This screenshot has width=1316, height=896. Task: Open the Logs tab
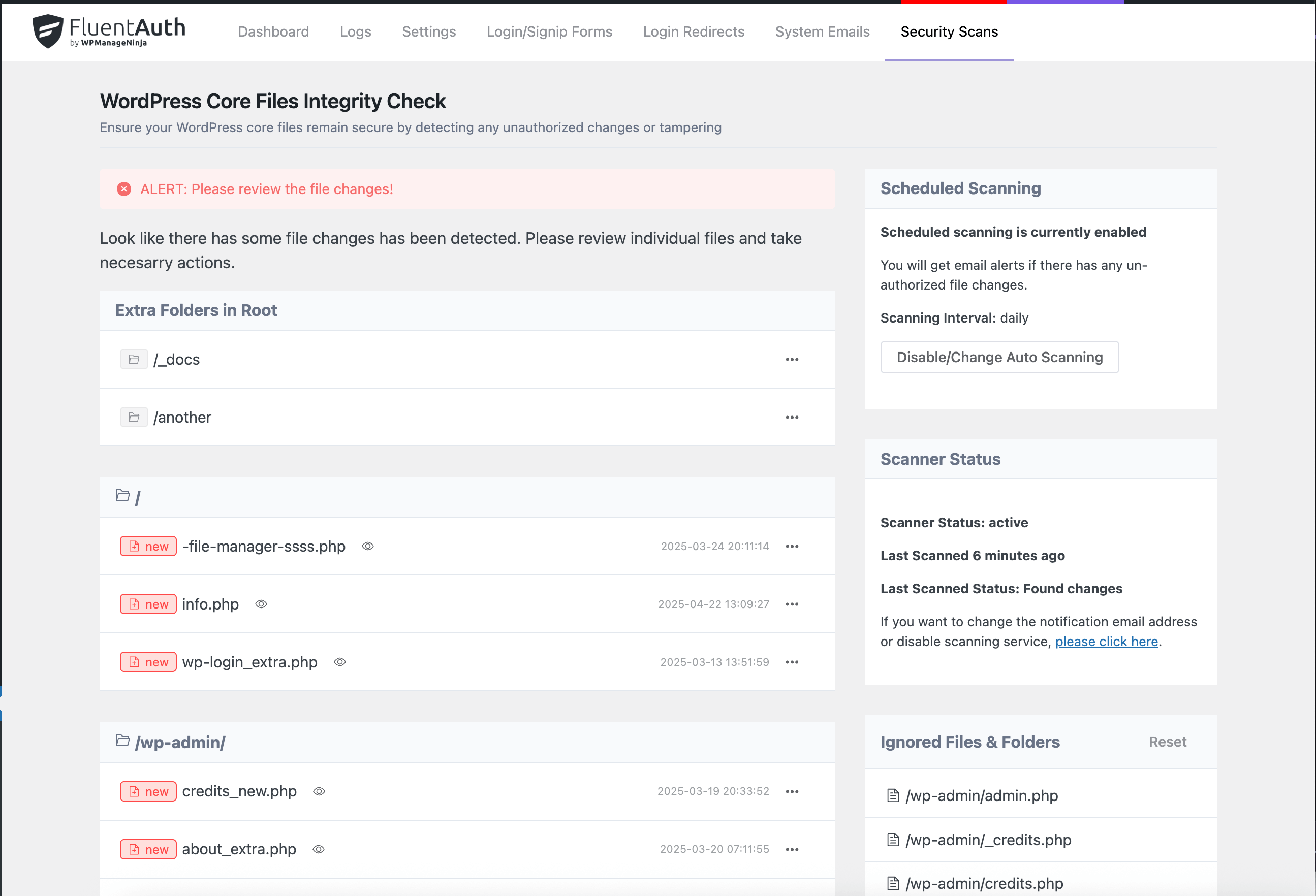click(356, 31)
